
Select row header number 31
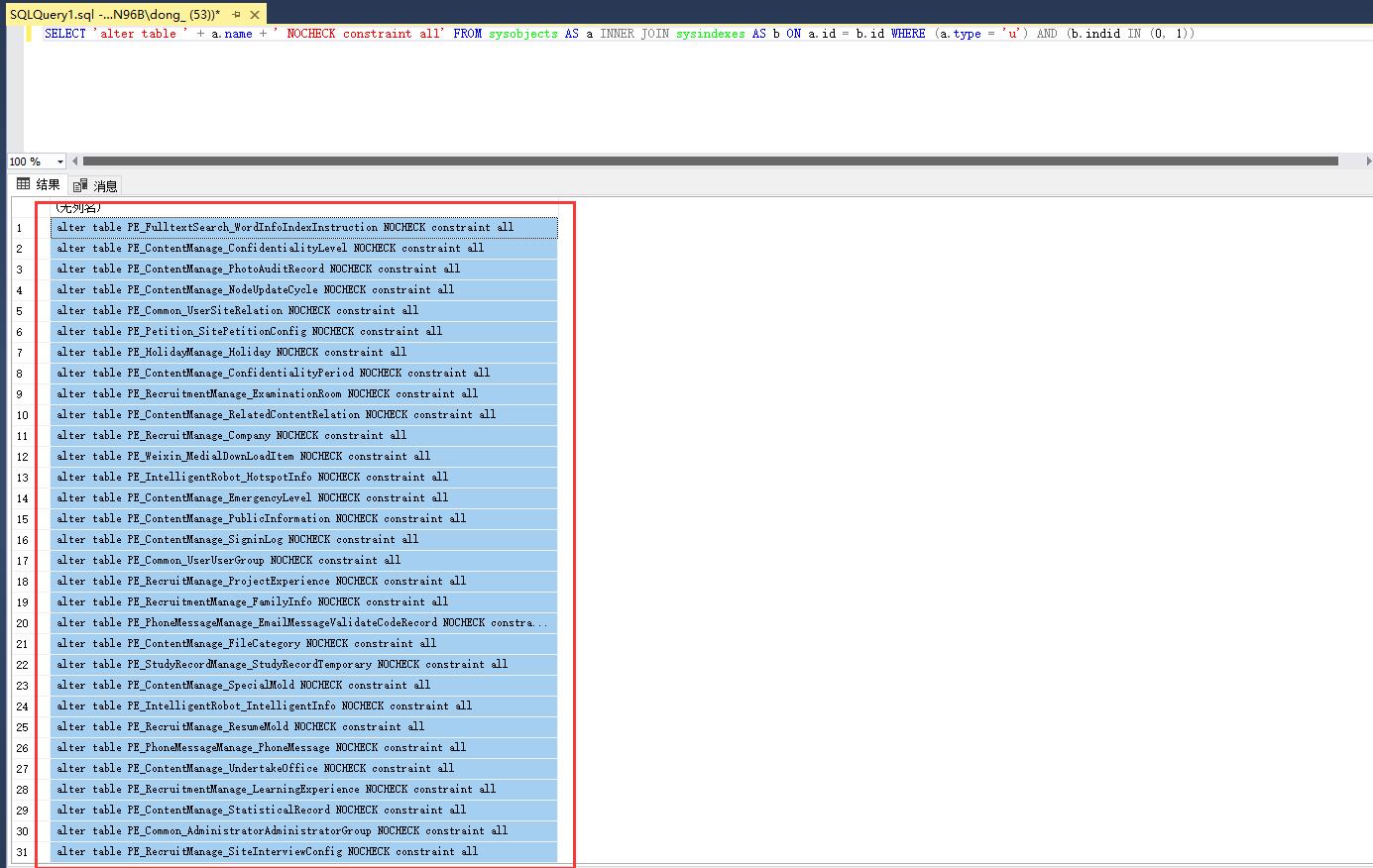tap(22, 852)
